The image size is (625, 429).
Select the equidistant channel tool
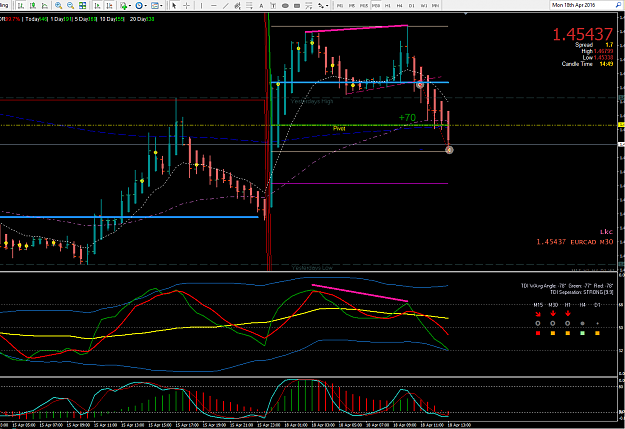238,6
